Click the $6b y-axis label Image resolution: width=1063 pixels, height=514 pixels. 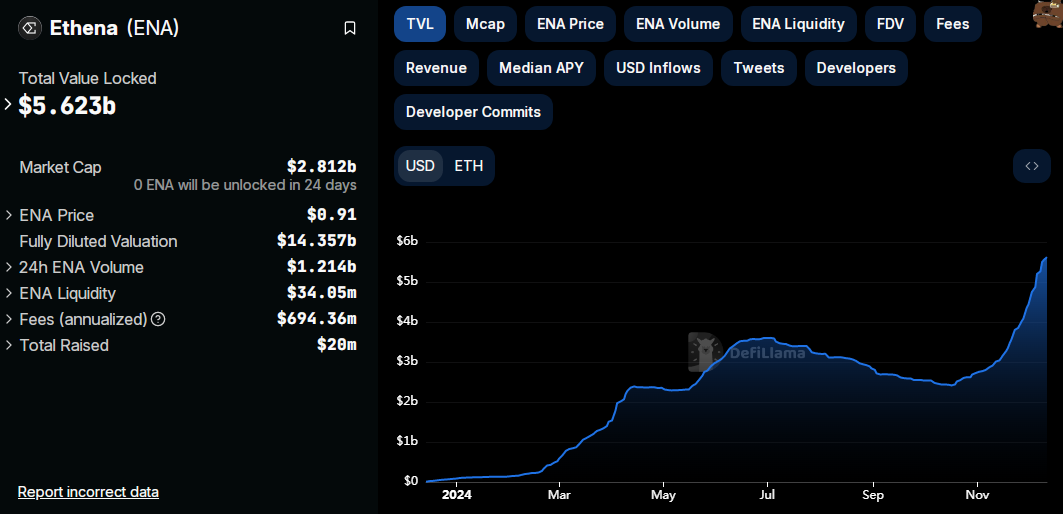pyautogui.click(x=407, y=241)
